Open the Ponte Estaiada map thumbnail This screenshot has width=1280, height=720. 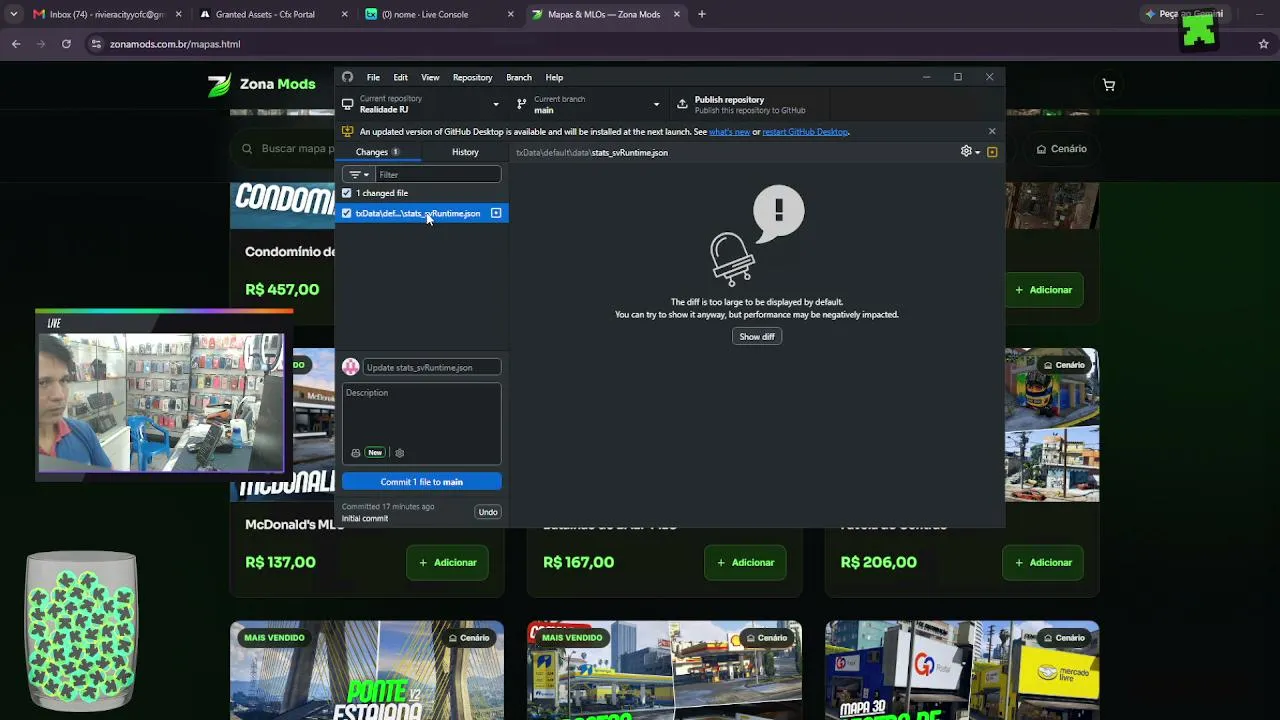click(367, 671)
